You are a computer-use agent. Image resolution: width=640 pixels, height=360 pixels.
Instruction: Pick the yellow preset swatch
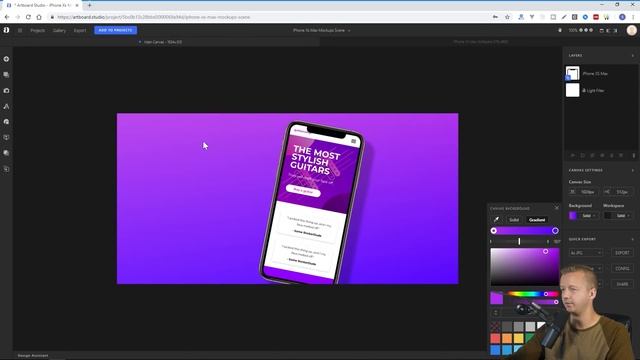click(x=518, y=338)
